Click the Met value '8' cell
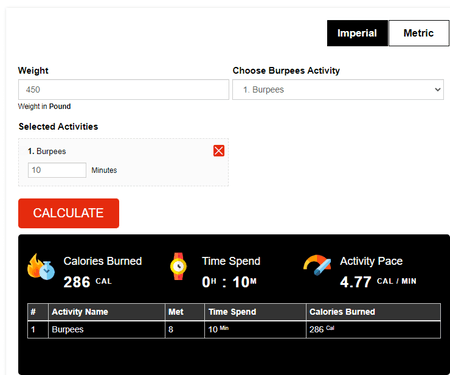Image resolution: width=450 pixels, height=375 pixels. (x=185, y=330)
